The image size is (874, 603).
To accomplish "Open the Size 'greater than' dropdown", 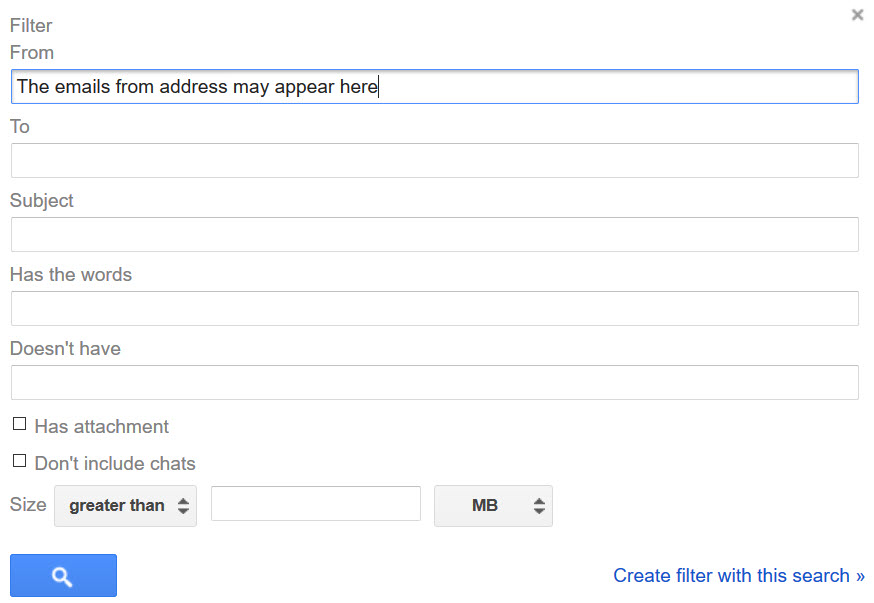I will point(126,506).
